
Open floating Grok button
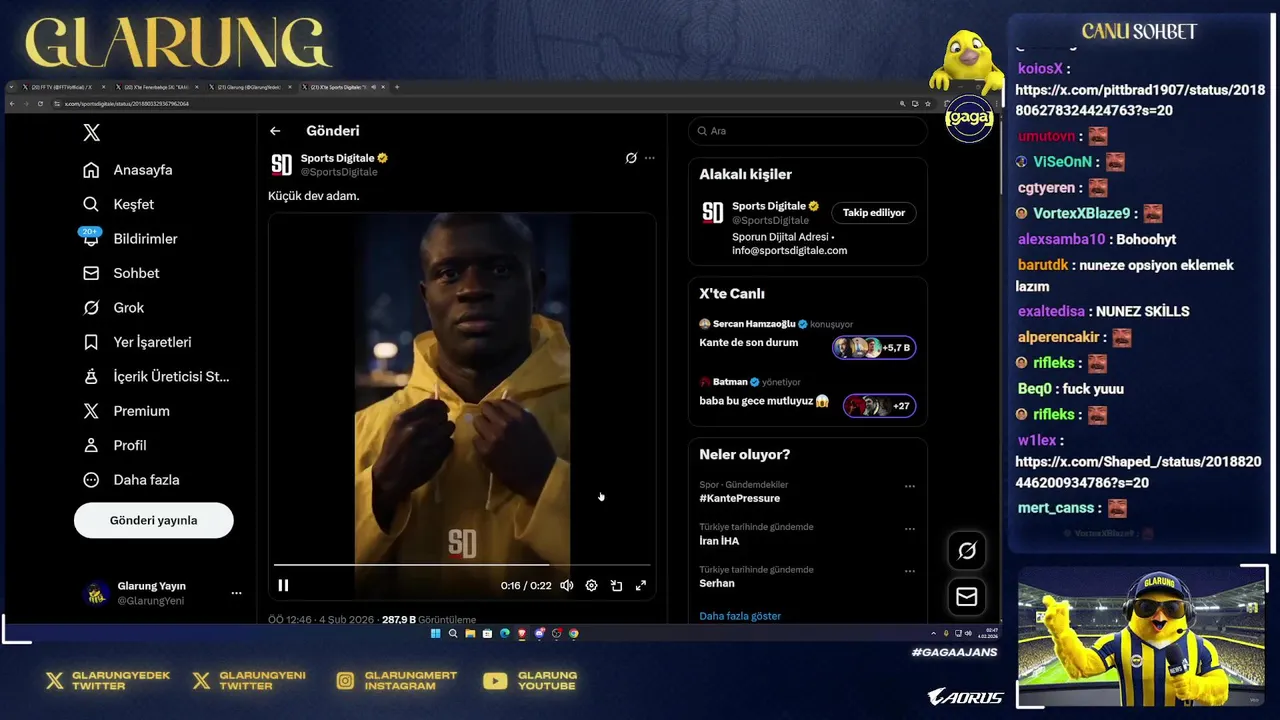click(967, 551)
